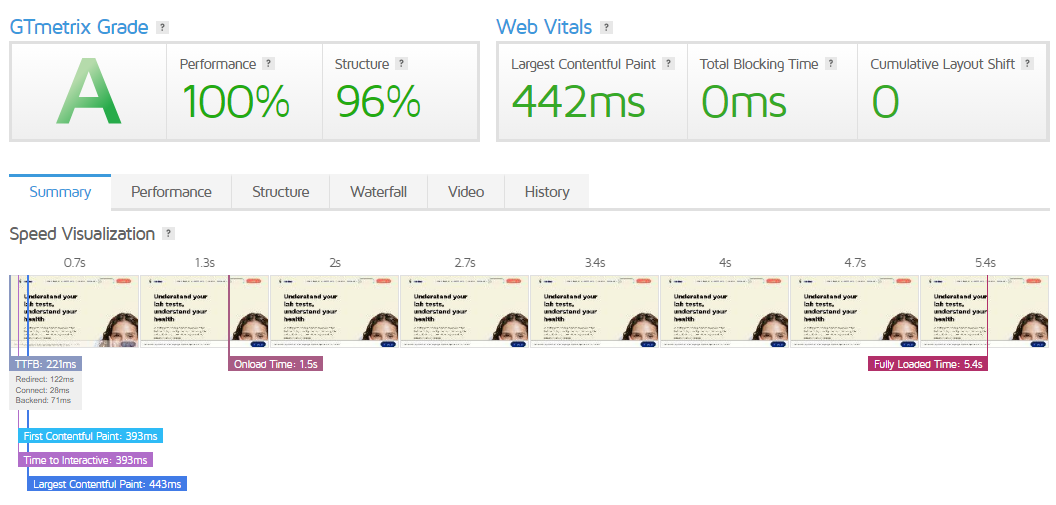Click the TTFB: 221ms marker label
Screen dimensions: 1056x505
[46, 364]
